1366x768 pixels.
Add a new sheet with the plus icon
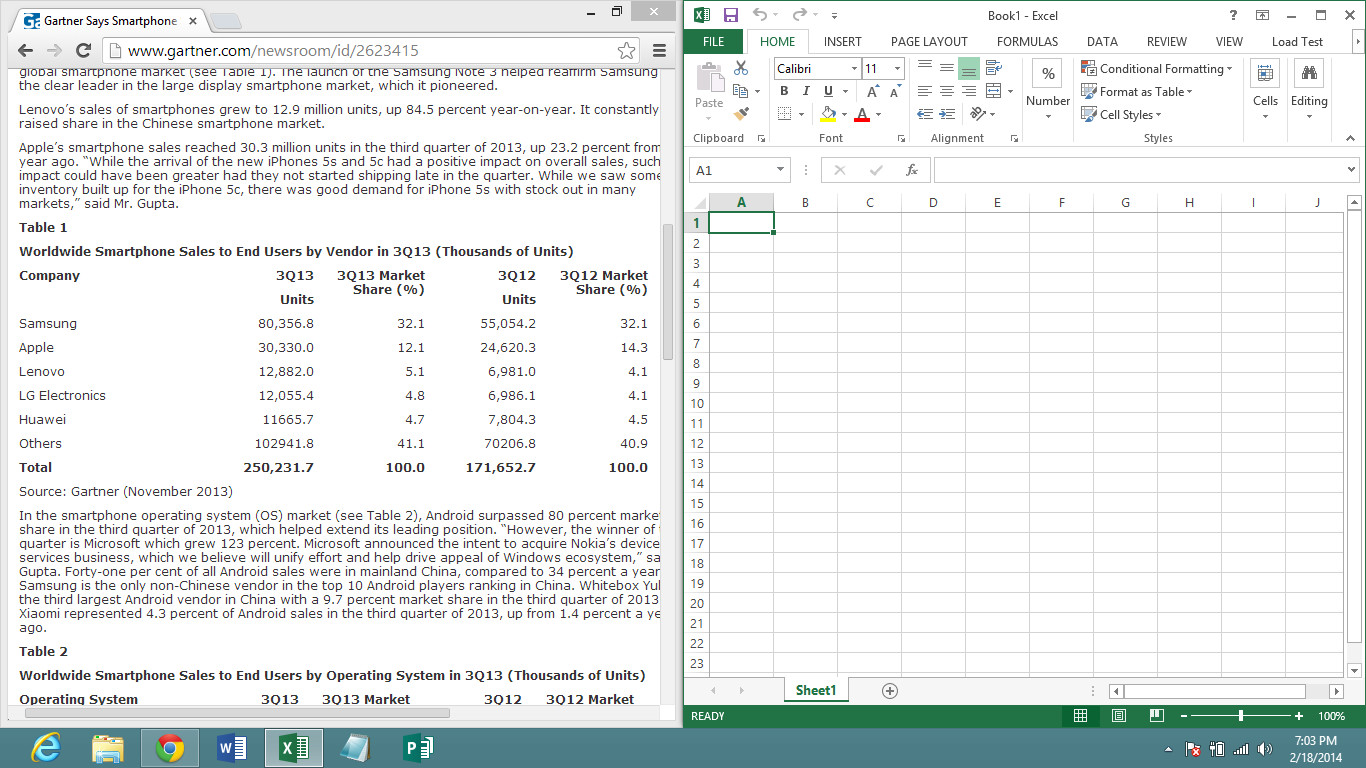[x=890, y=690]
